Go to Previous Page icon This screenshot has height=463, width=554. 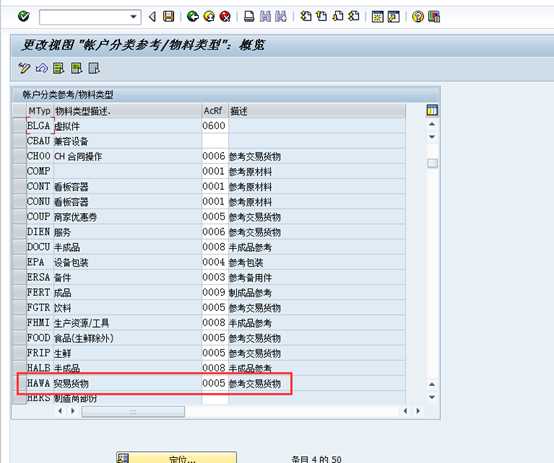(322, 16)
